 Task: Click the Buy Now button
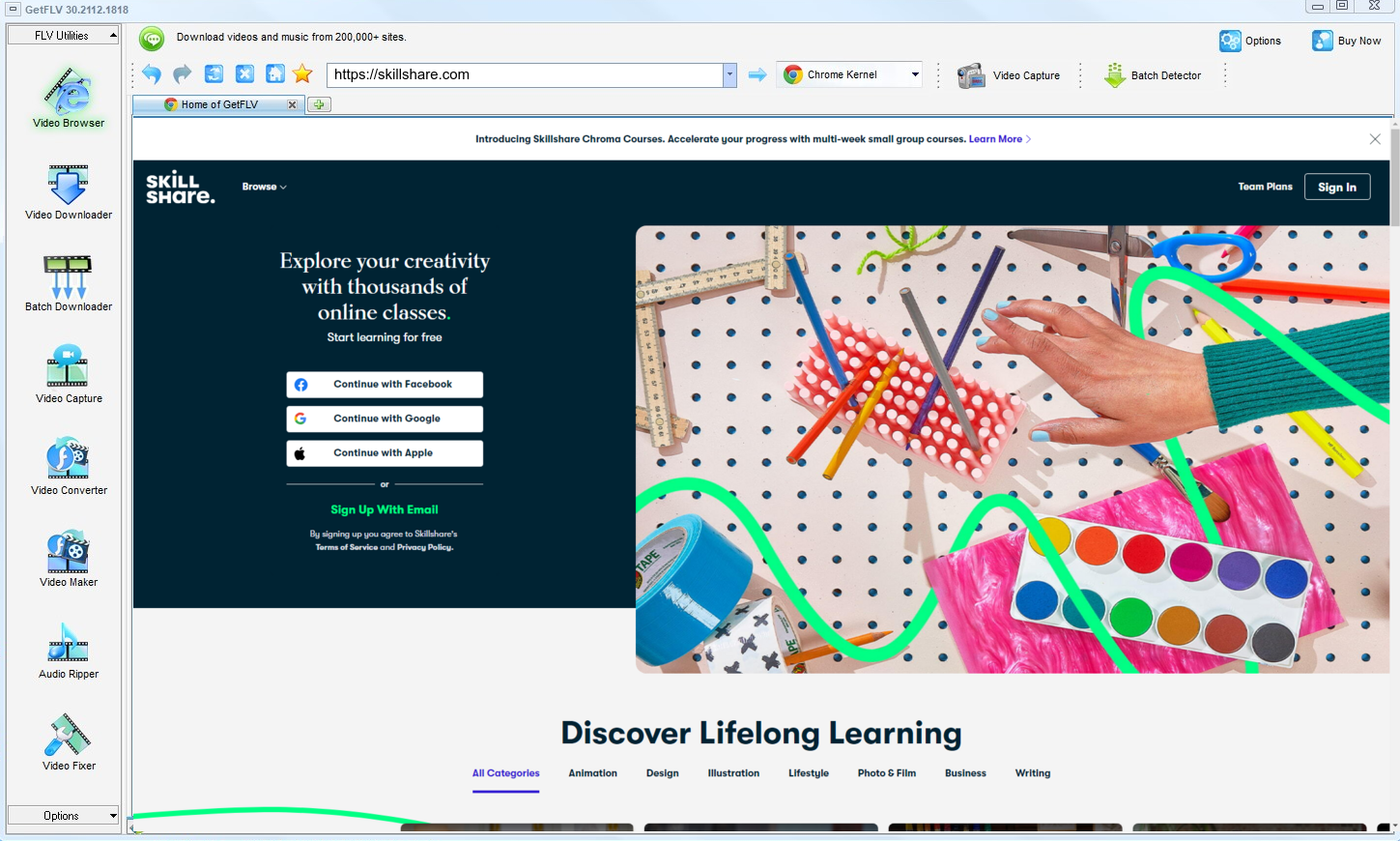point(1346,41)
